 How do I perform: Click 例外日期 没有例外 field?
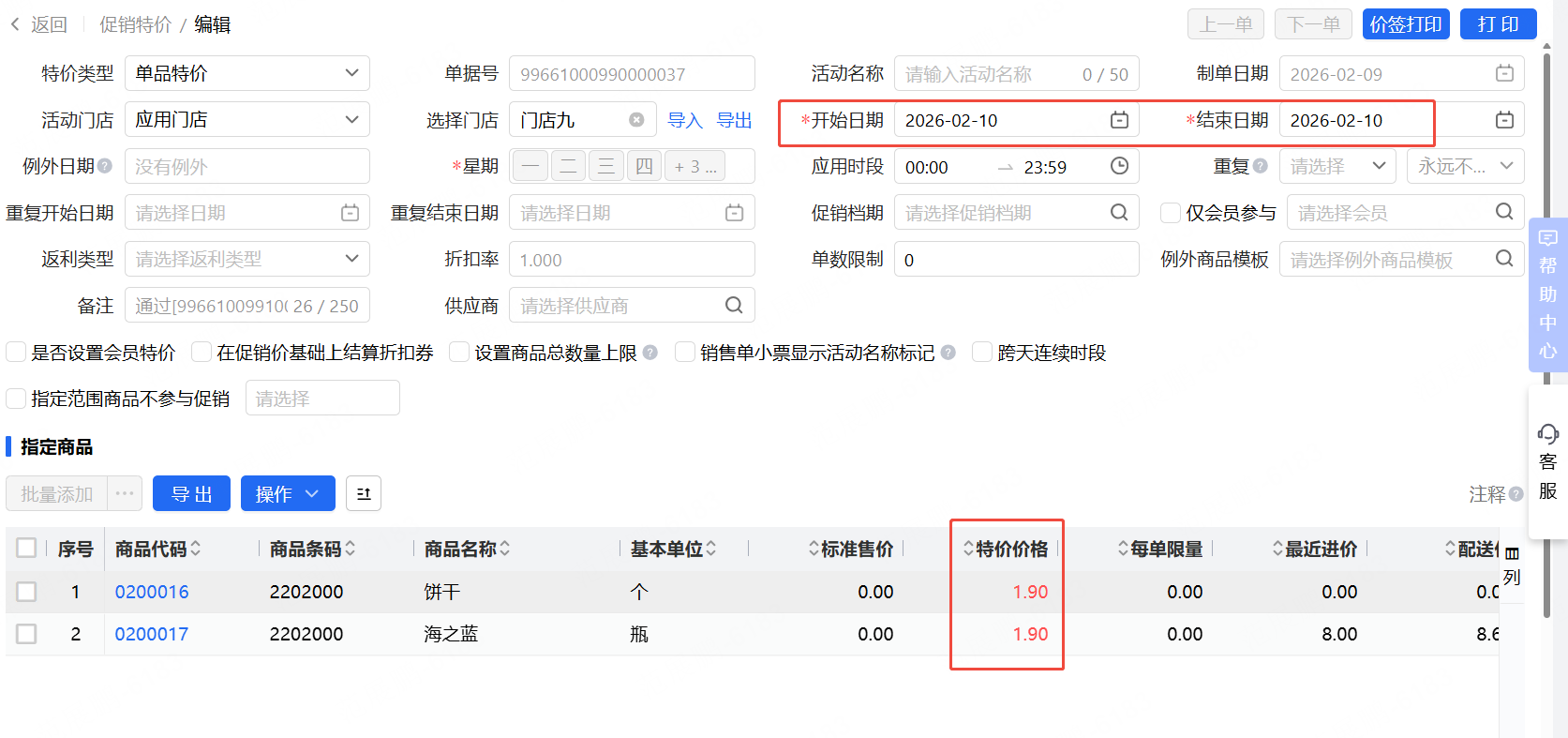pos(247,166)
